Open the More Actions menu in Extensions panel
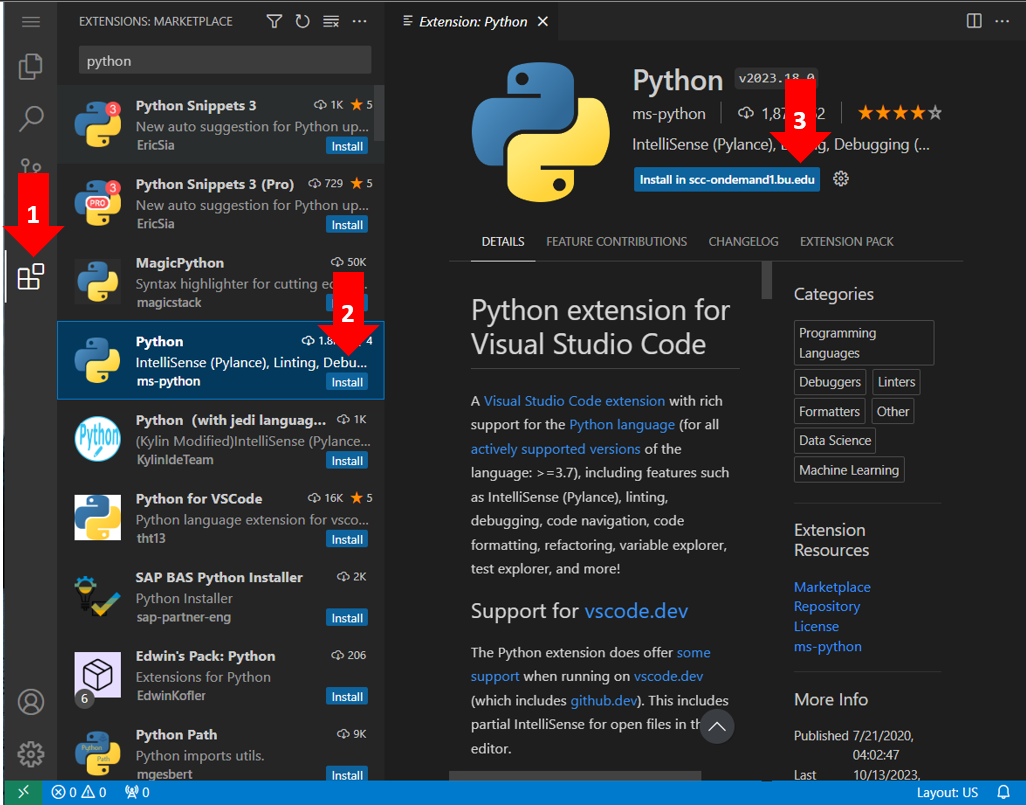Screen dimensions: 1026x805 coord(359,20)
